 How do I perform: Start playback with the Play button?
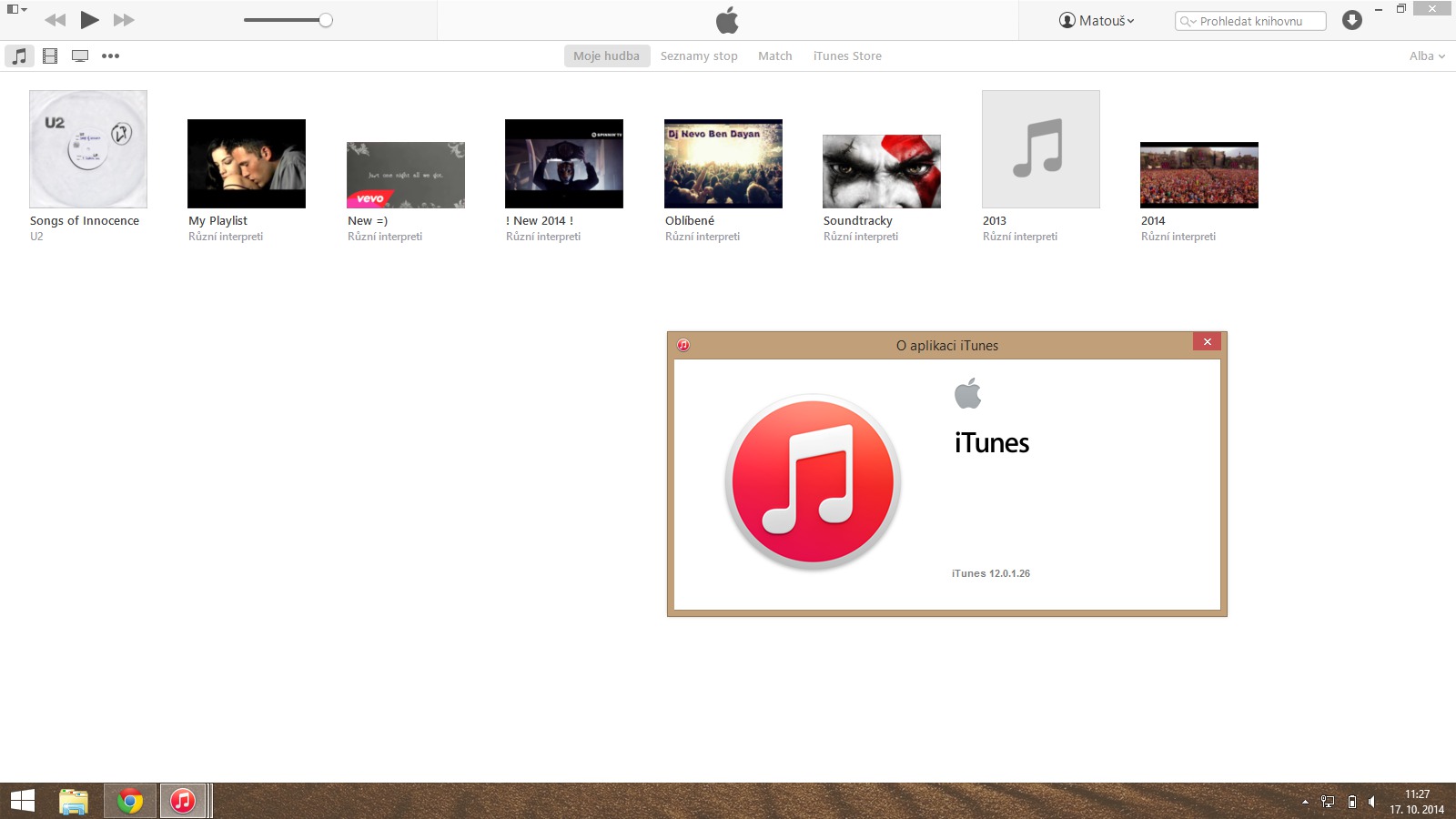[89, 20]
